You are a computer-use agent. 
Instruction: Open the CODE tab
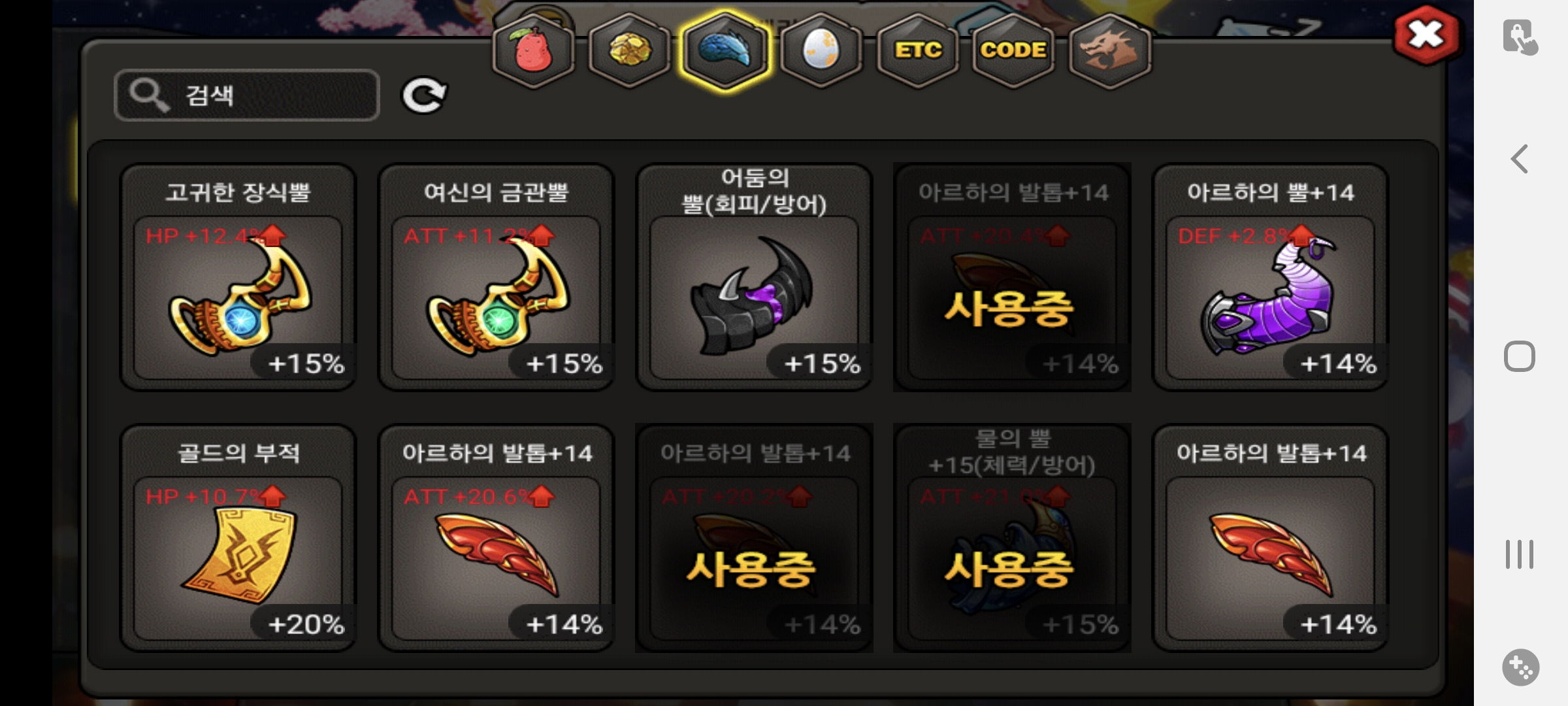click(x=1013, y=51)
